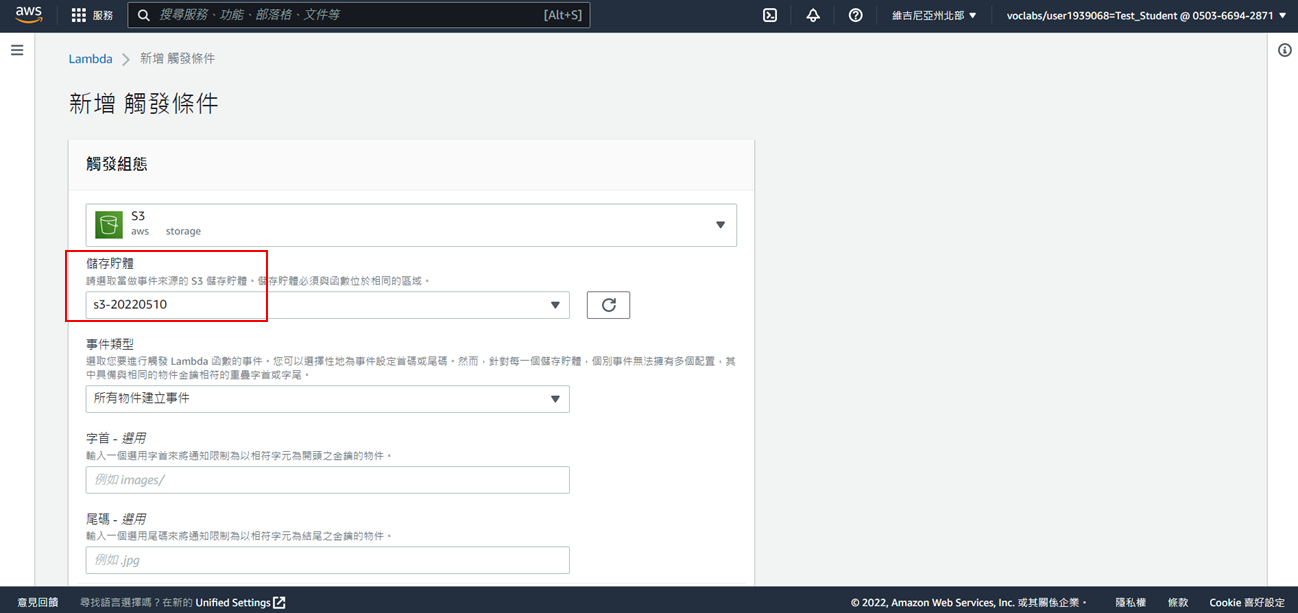Open the notifications bell icon
This screenshot has height=613, width=1298.
(813, 15)
